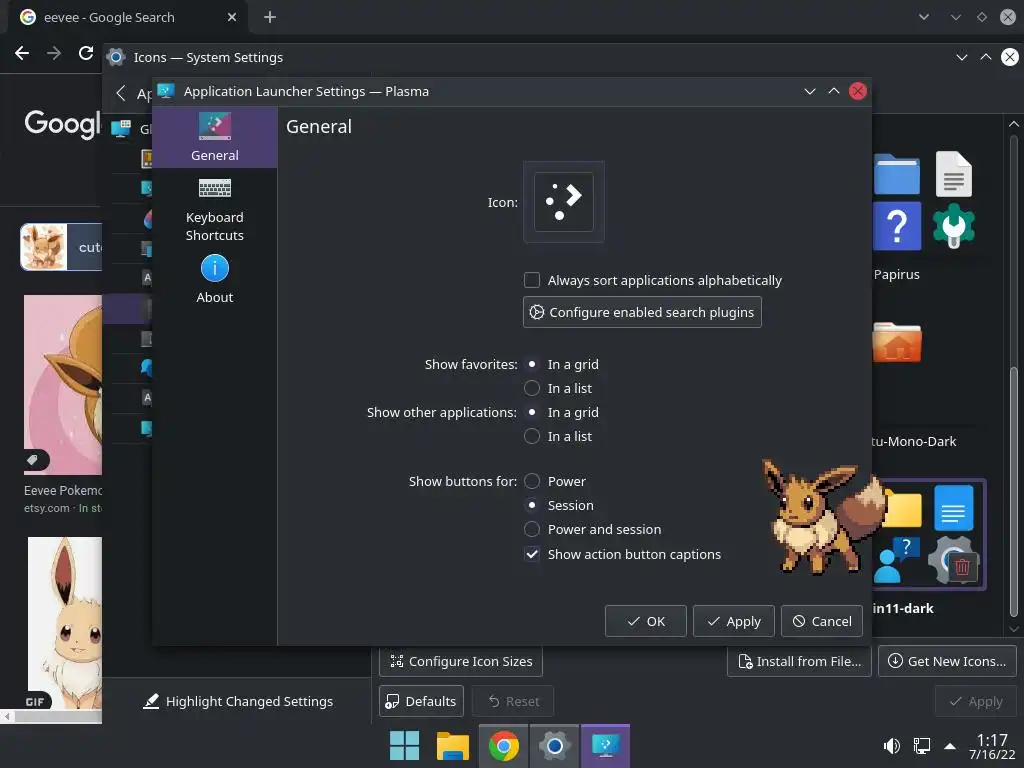
Task: Confirm with the OK button
Action: point(645,621)
